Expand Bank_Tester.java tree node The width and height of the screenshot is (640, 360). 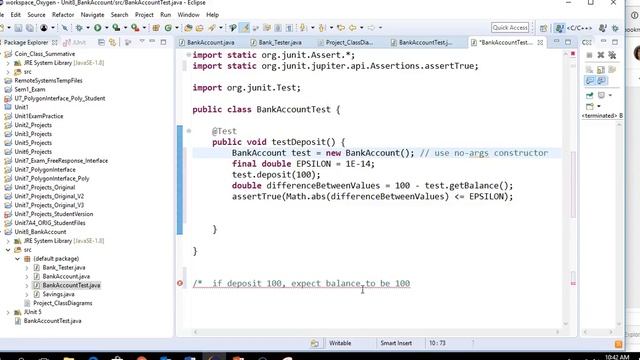(27, 268)
